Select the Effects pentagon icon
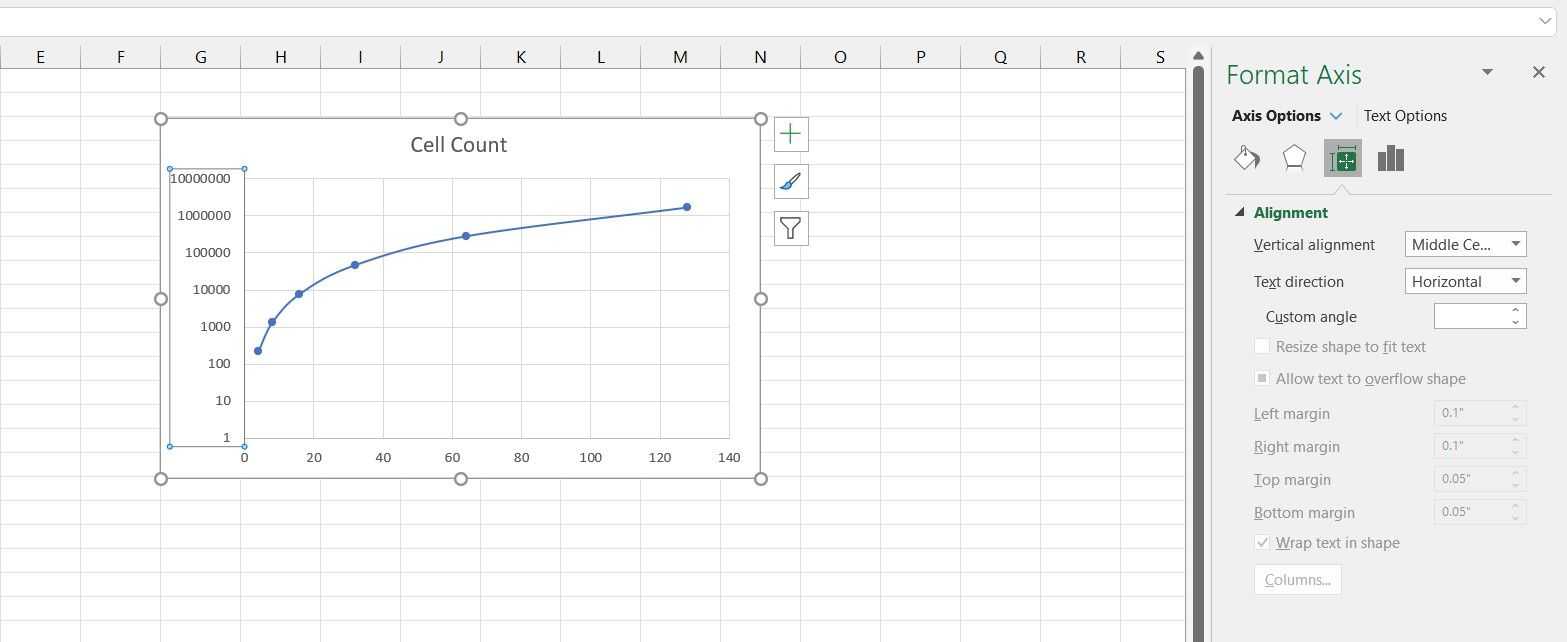Image resolution: width=1567 pixels, height=642 pixels. point(1294,158)
